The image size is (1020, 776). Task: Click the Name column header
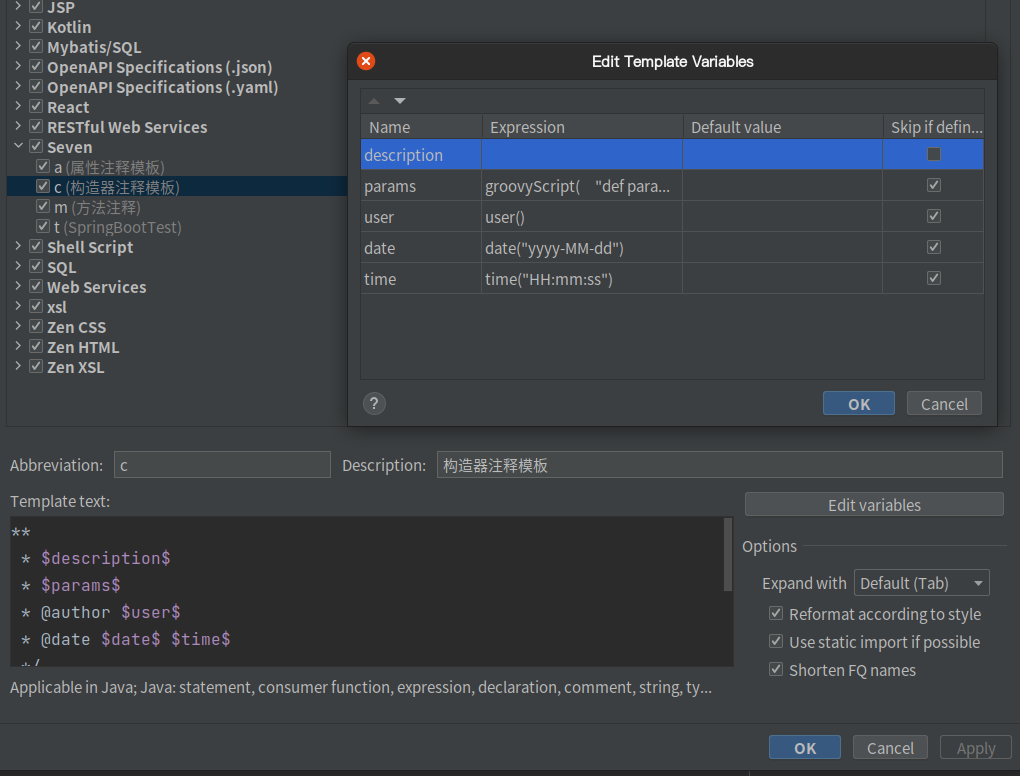[422, 127]
